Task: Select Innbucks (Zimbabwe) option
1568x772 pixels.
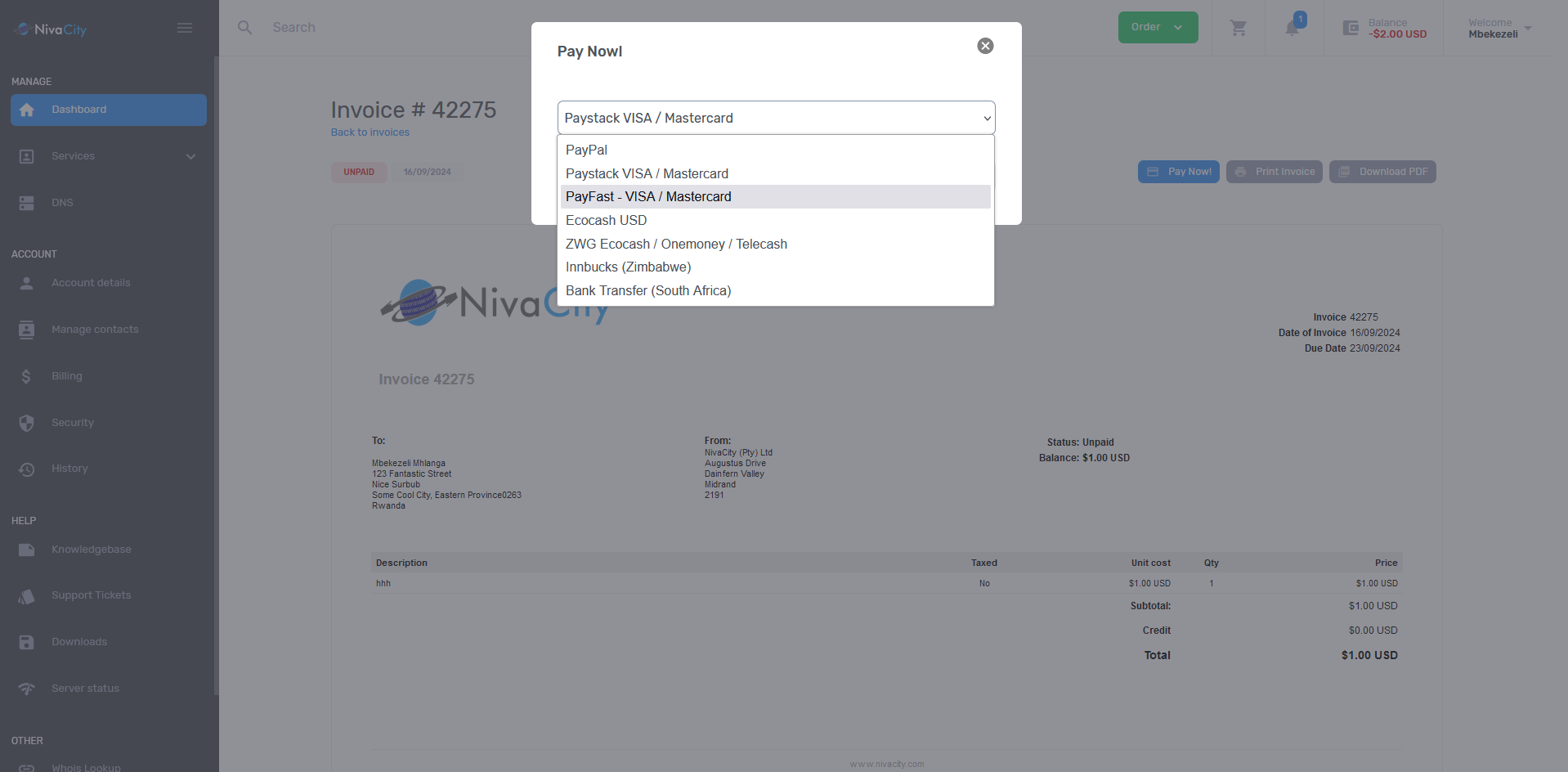Action: (x=776, y=267)
